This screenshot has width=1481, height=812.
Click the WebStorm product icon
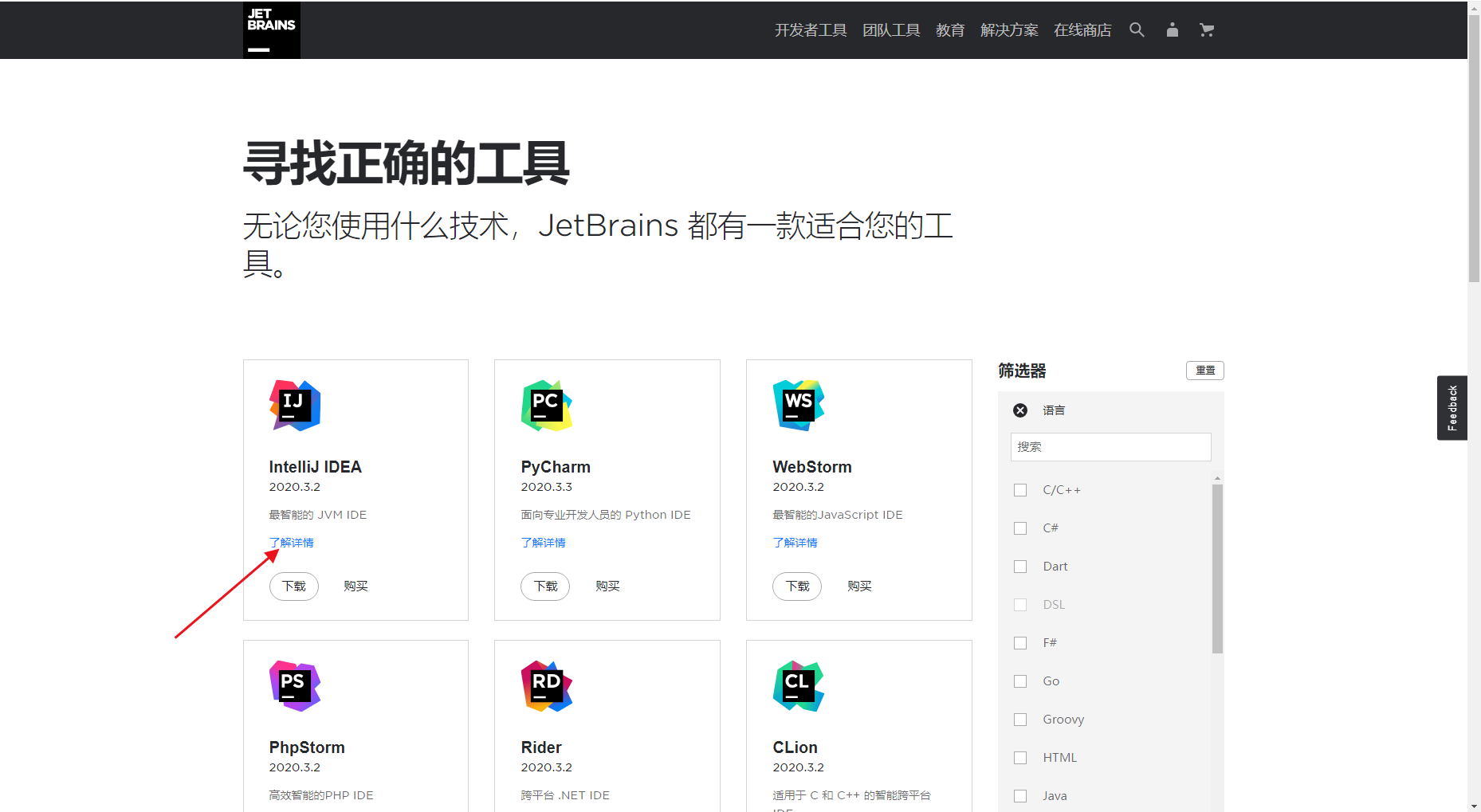click(799, 406)
